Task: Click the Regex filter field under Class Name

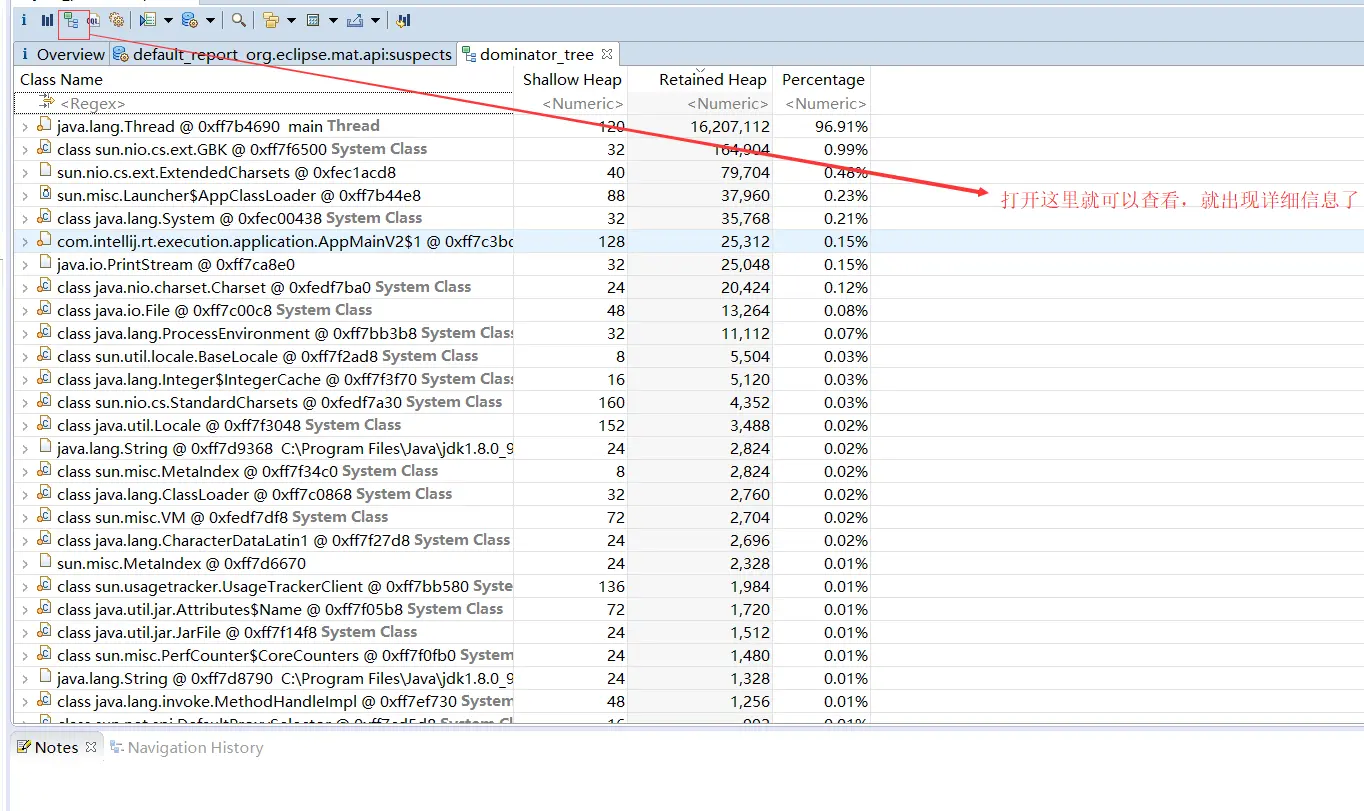Action: pos(265,104)
